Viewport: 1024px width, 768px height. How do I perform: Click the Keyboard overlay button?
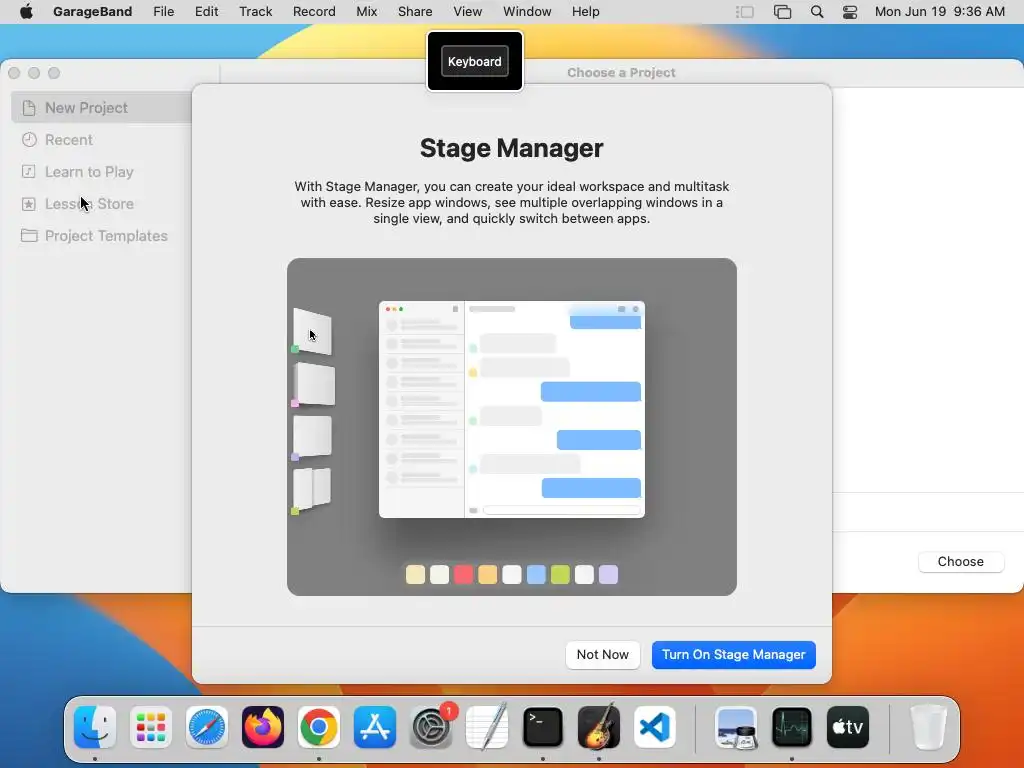click(475, 61)
